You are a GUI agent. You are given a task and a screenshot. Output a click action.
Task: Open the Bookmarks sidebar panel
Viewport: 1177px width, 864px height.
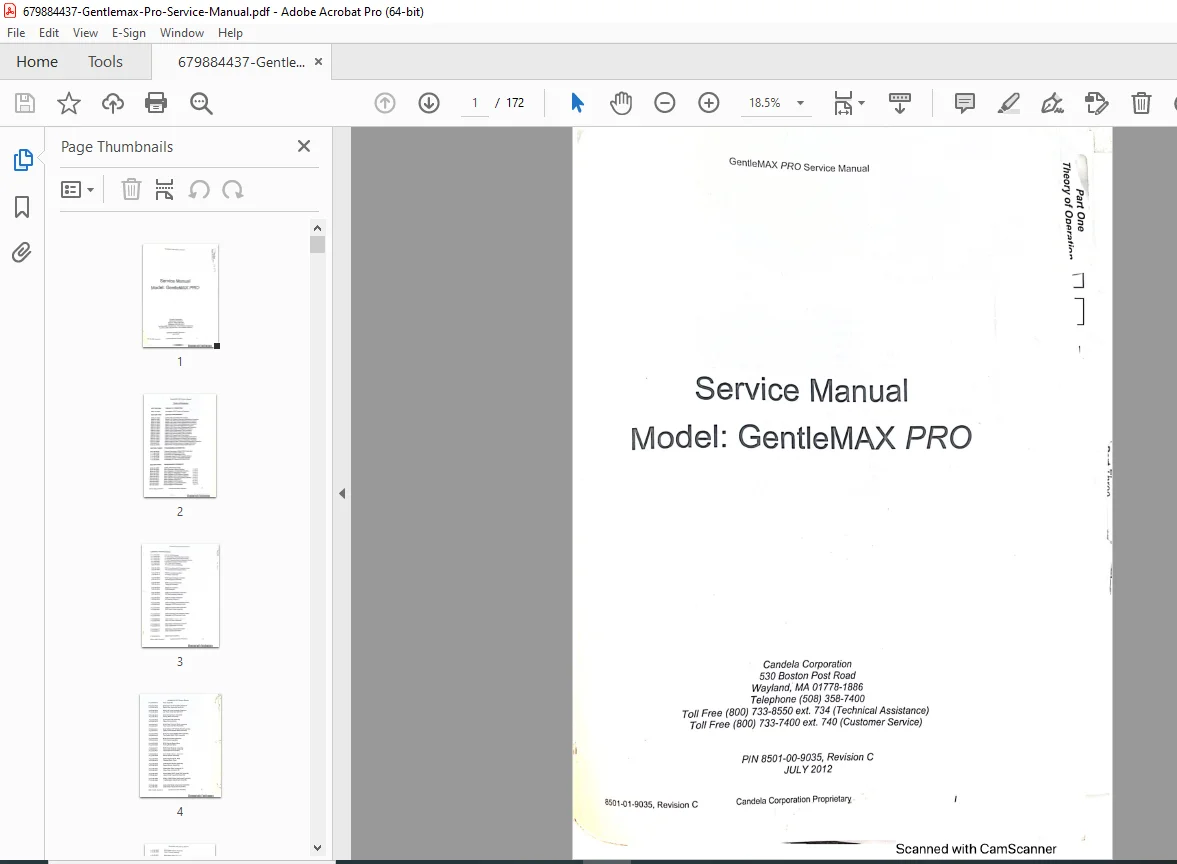[22, 207]
